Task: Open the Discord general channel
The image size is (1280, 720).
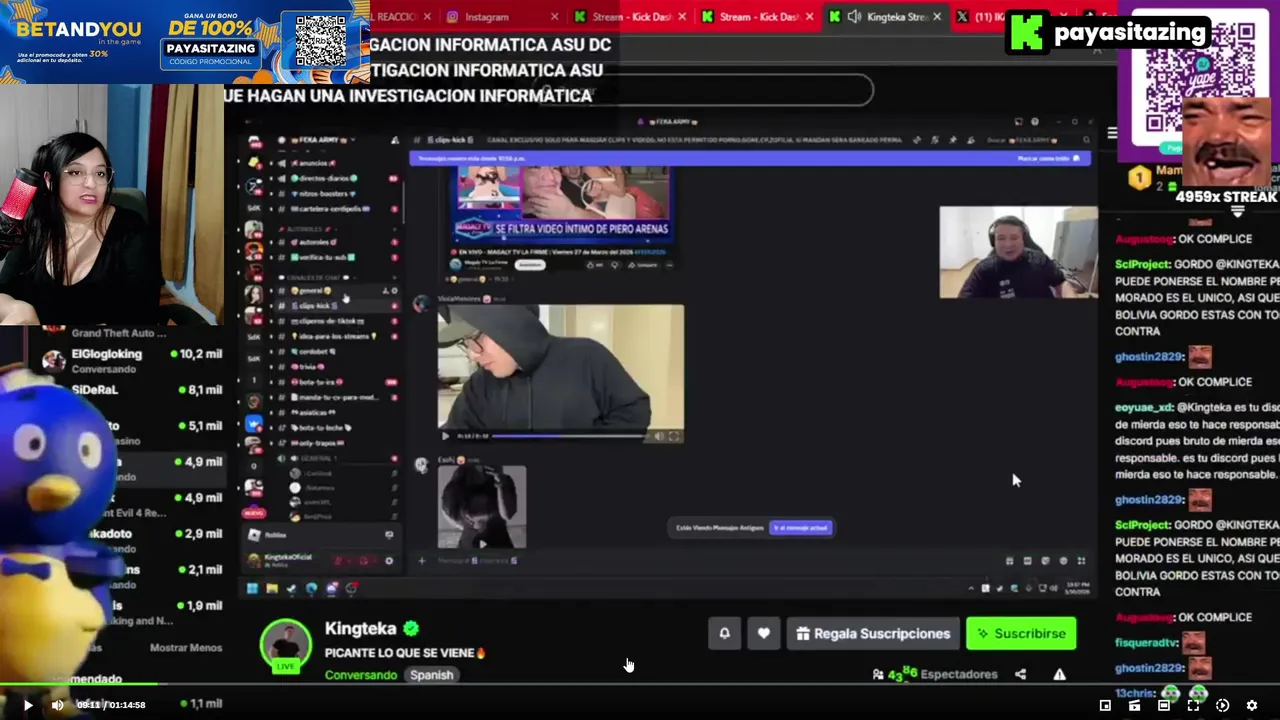Action: pos(313,290)
